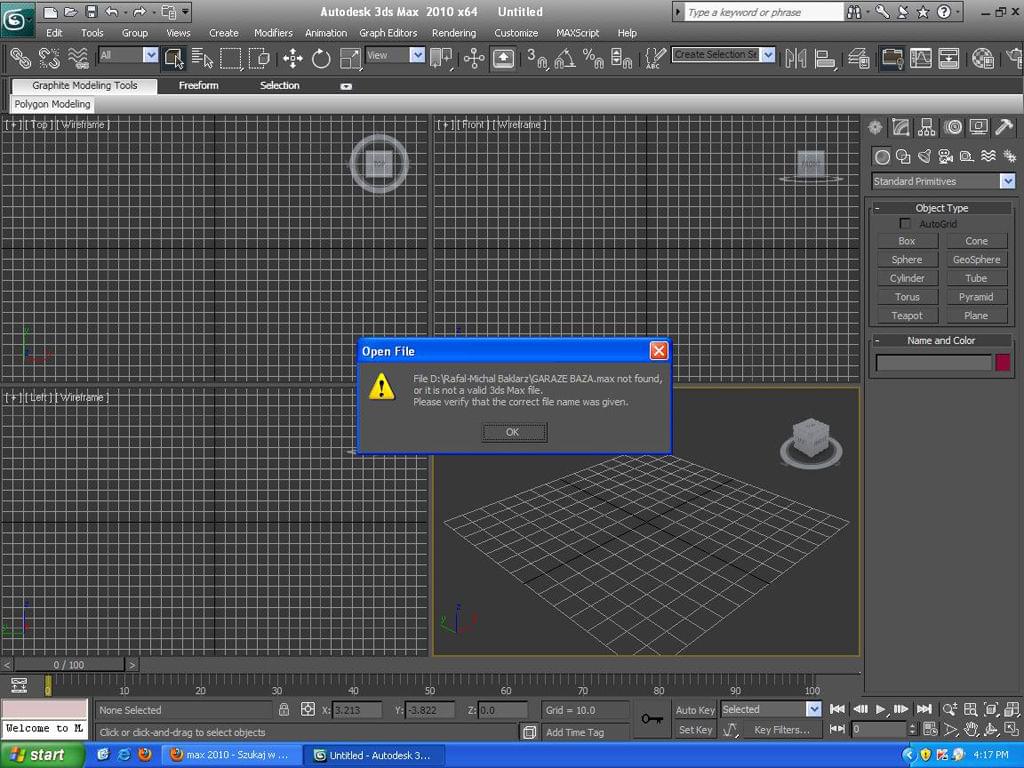Image resolution: width=1024 pixels, height=768 pixels.
Task: Switch to the Utilities command panel
Action: [x=1004, y=127]
